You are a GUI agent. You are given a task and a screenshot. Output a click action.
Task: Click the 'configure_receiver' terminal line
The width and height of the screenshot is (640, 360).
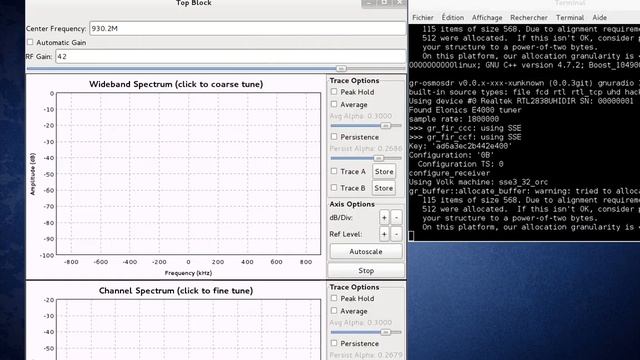(x=449, y=173)
